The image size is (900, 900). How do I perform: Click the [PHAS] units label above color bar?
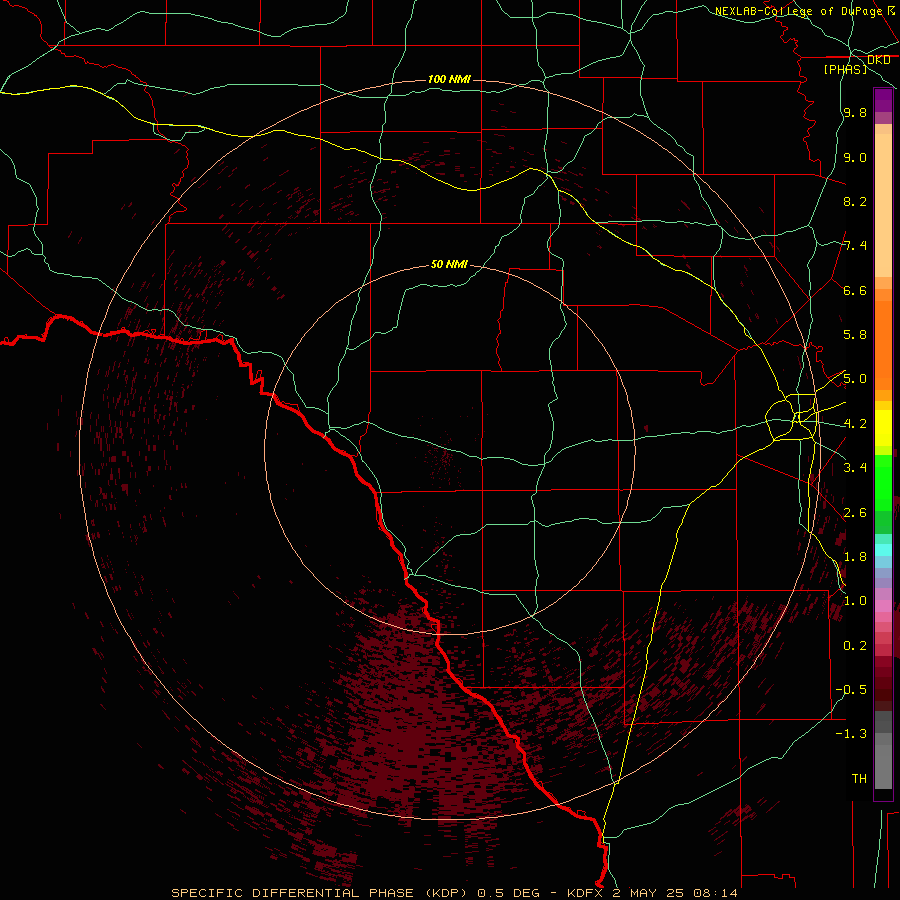point(845,69)
